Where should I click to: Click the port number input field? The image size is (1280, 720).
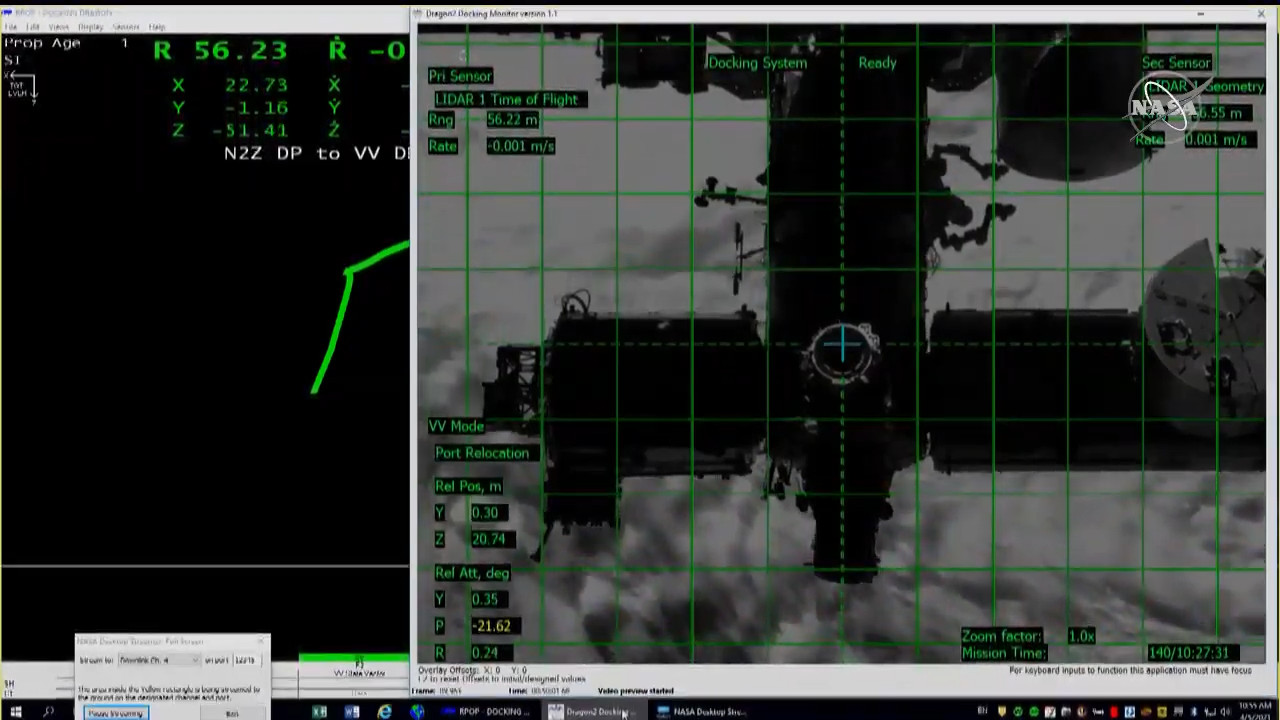tap(246, 660)
